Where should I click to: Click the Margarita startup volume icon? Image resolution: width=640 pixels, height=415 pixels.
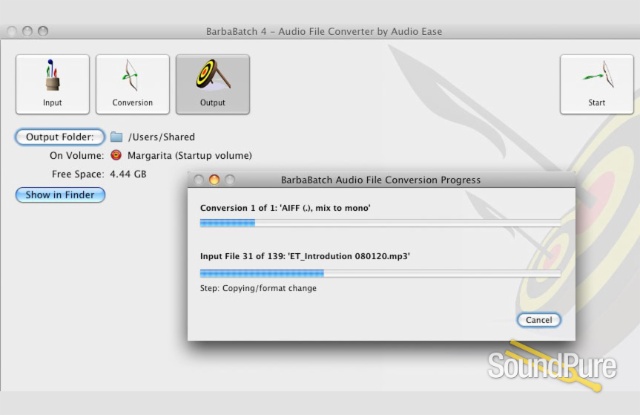coord(116,156)
